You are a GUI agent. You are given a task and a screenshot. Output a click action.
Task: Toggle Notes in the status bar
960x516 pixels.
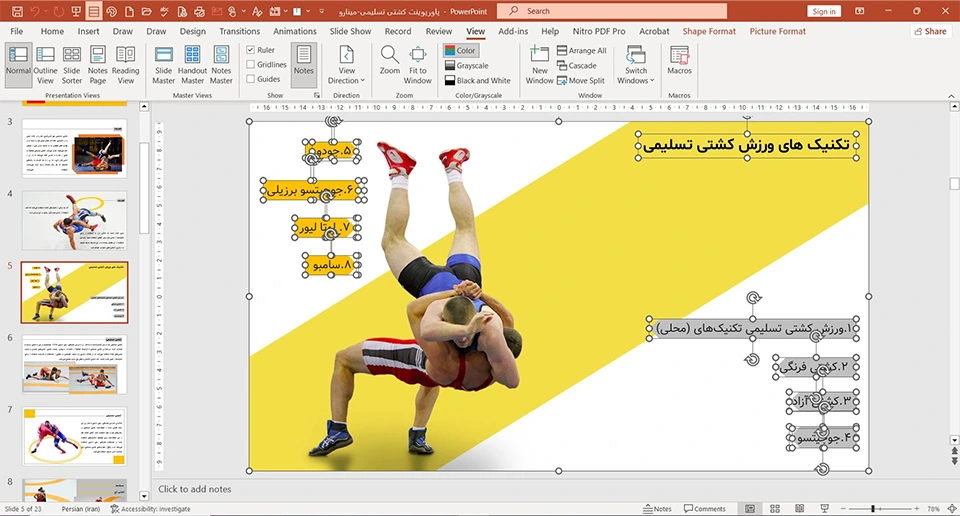pos(657,509)
